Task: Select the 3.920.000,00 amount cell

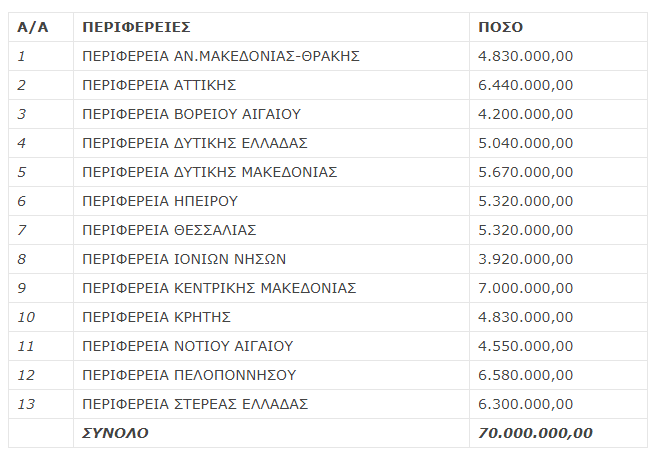Action: [559, 259]
